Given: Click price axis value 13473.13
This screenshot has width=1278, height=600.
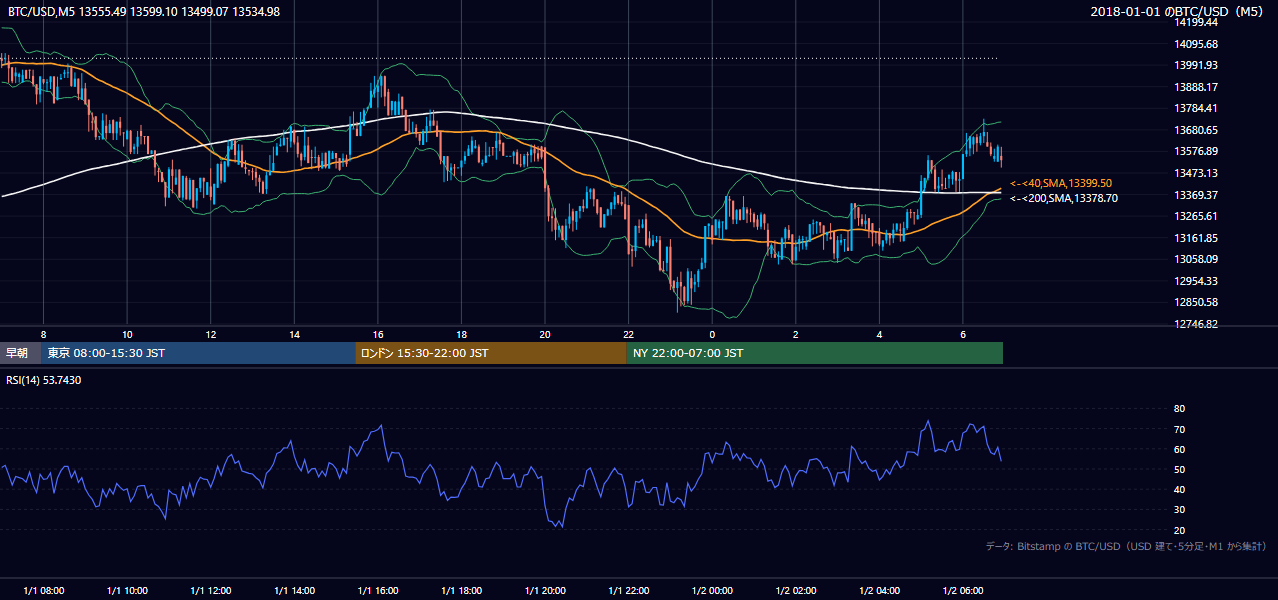Looking at the screenshot, I should pyautogui.click(x=1196, y=173).
